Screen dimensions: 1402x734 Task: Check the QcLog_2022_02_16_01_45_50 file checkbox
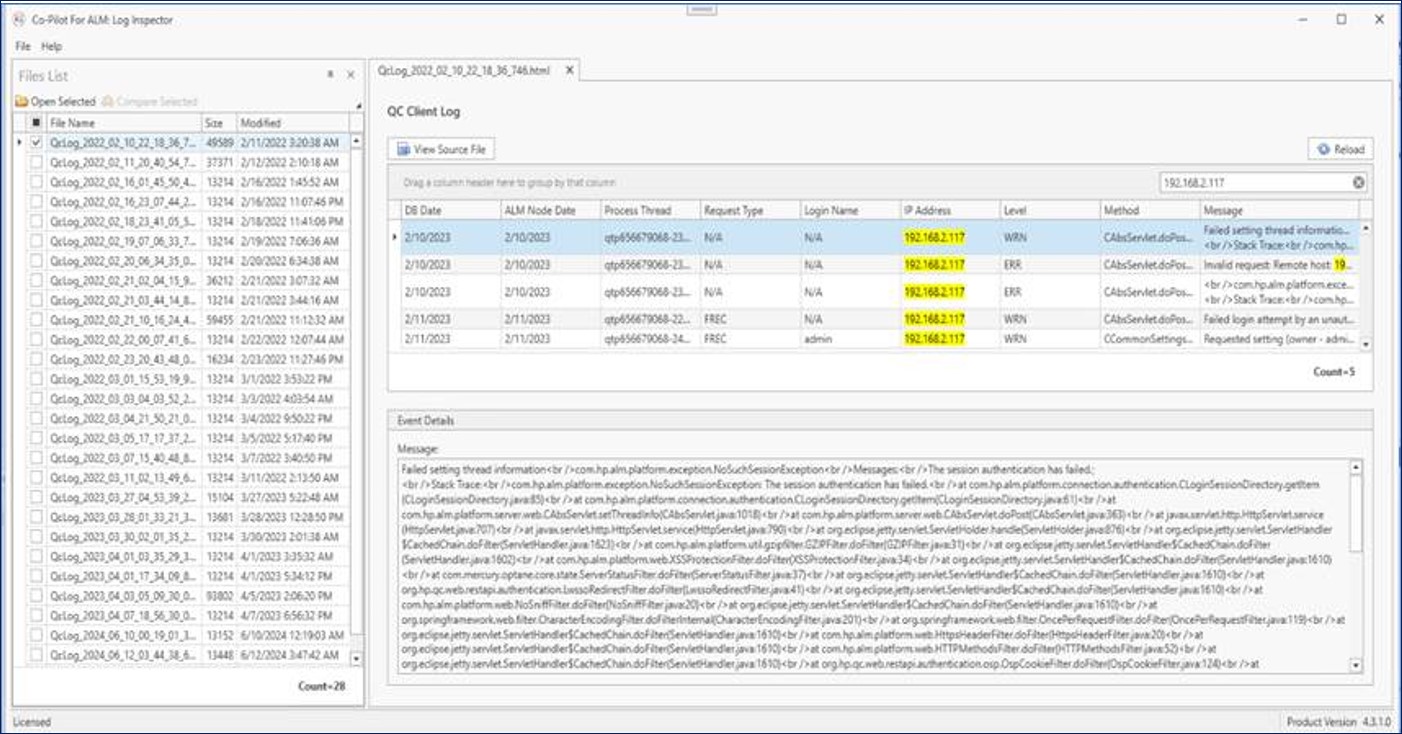[x=37, y=182]
